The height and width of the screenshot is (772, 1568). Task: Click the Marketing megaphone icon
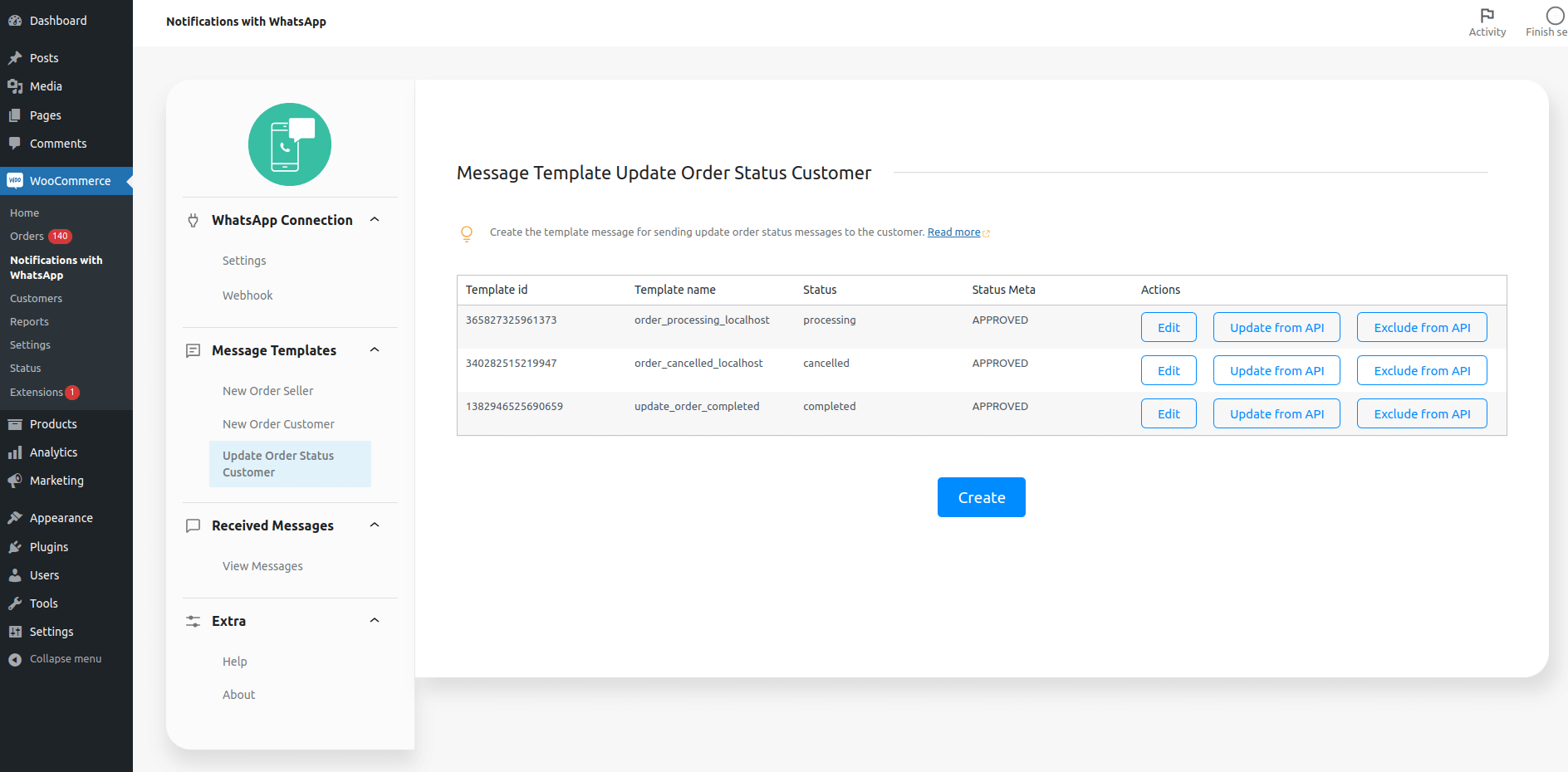click(15, 481)
